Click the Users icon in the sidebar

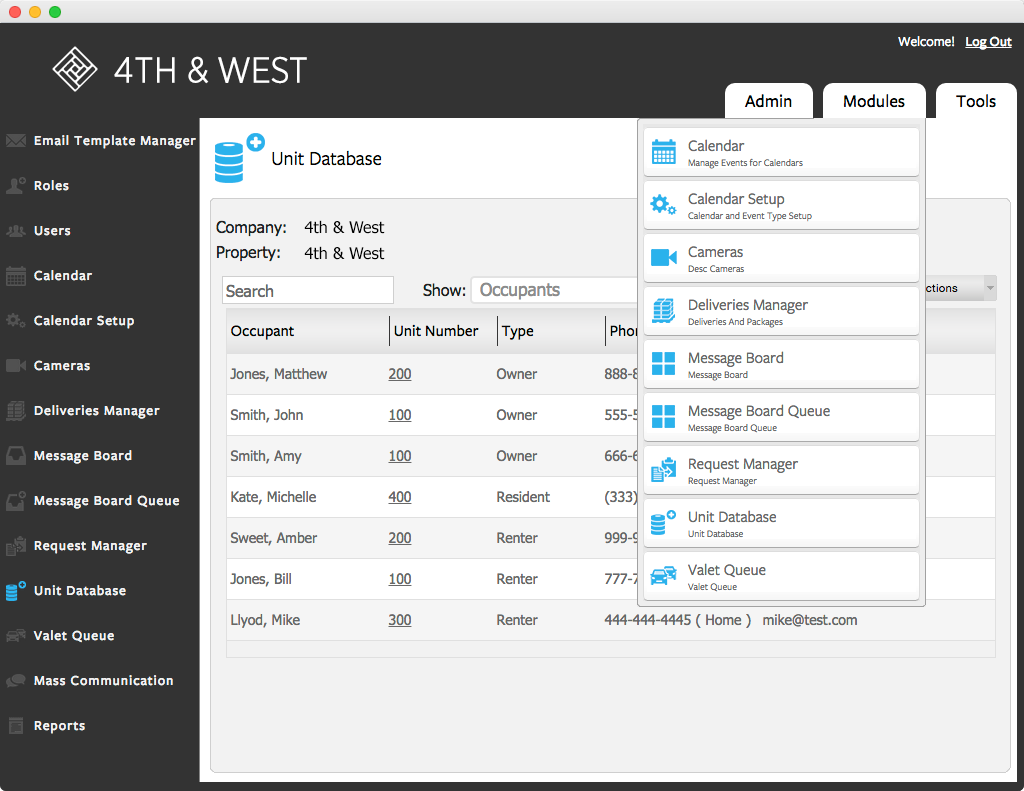click(x=15, y=230)
